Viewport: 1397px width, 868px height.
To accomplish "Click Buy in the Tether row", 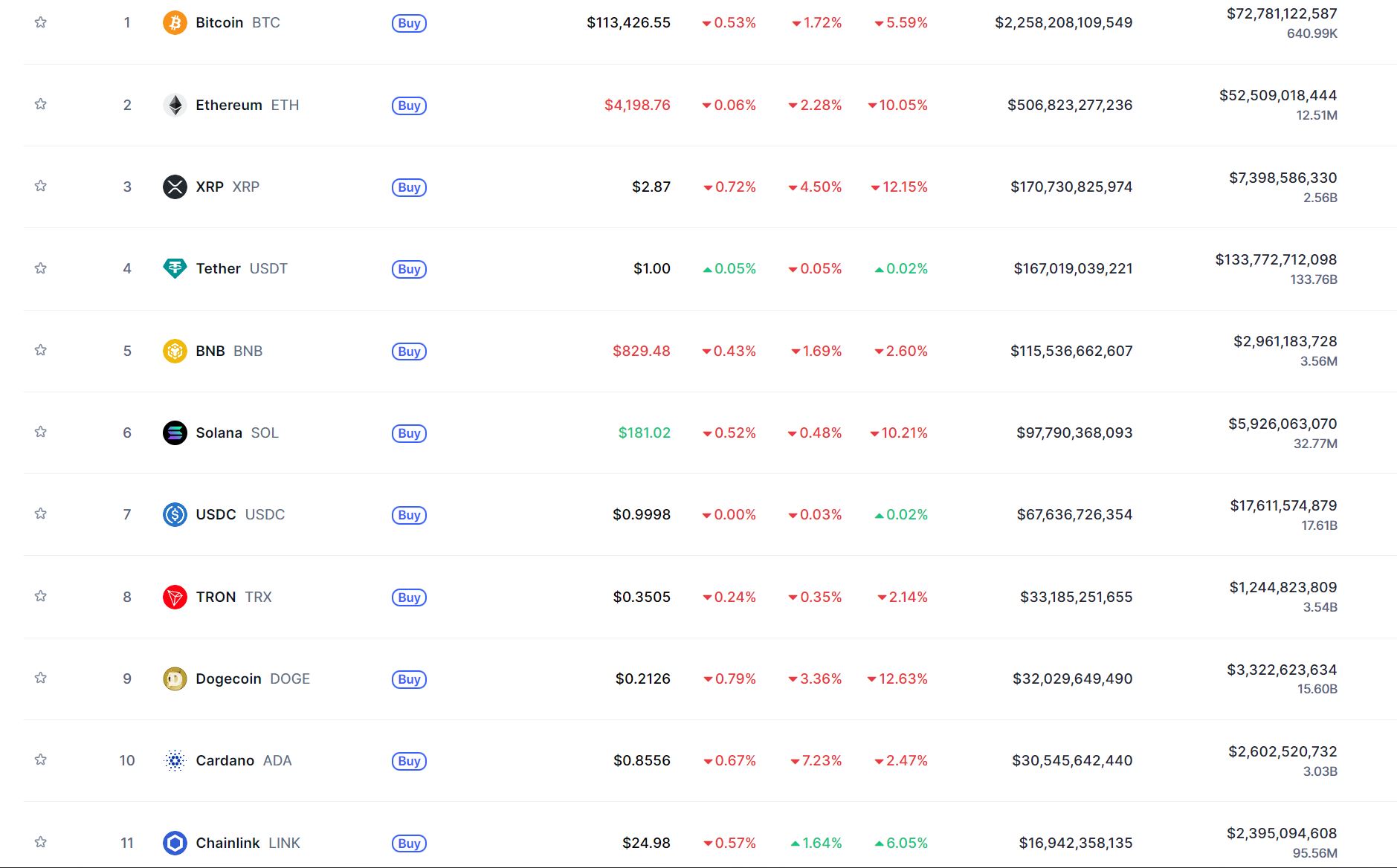I will coord(409,269).
